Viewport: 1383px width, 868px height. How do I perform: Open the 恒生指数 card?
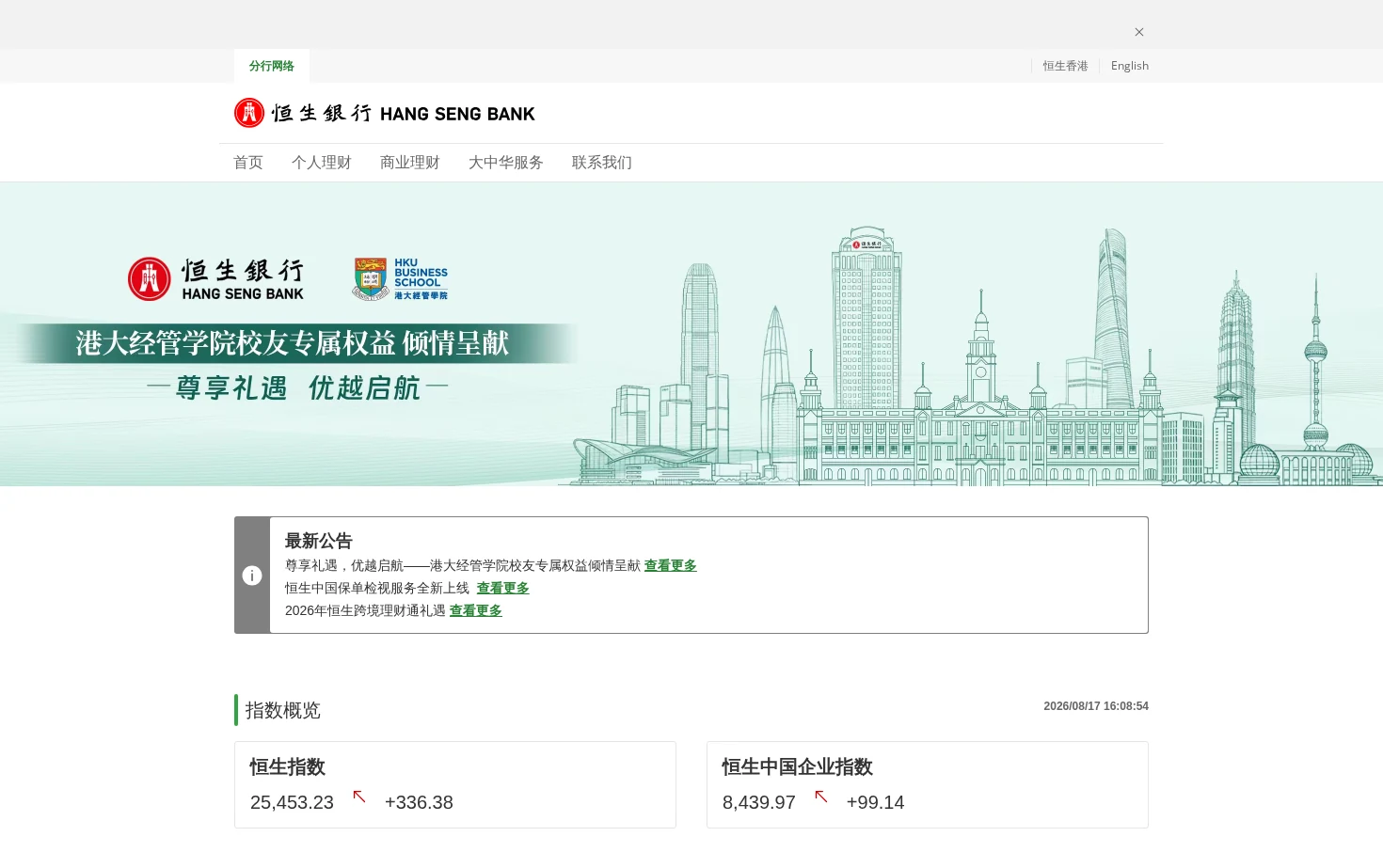pyautogui.click(x=455, y=785)
